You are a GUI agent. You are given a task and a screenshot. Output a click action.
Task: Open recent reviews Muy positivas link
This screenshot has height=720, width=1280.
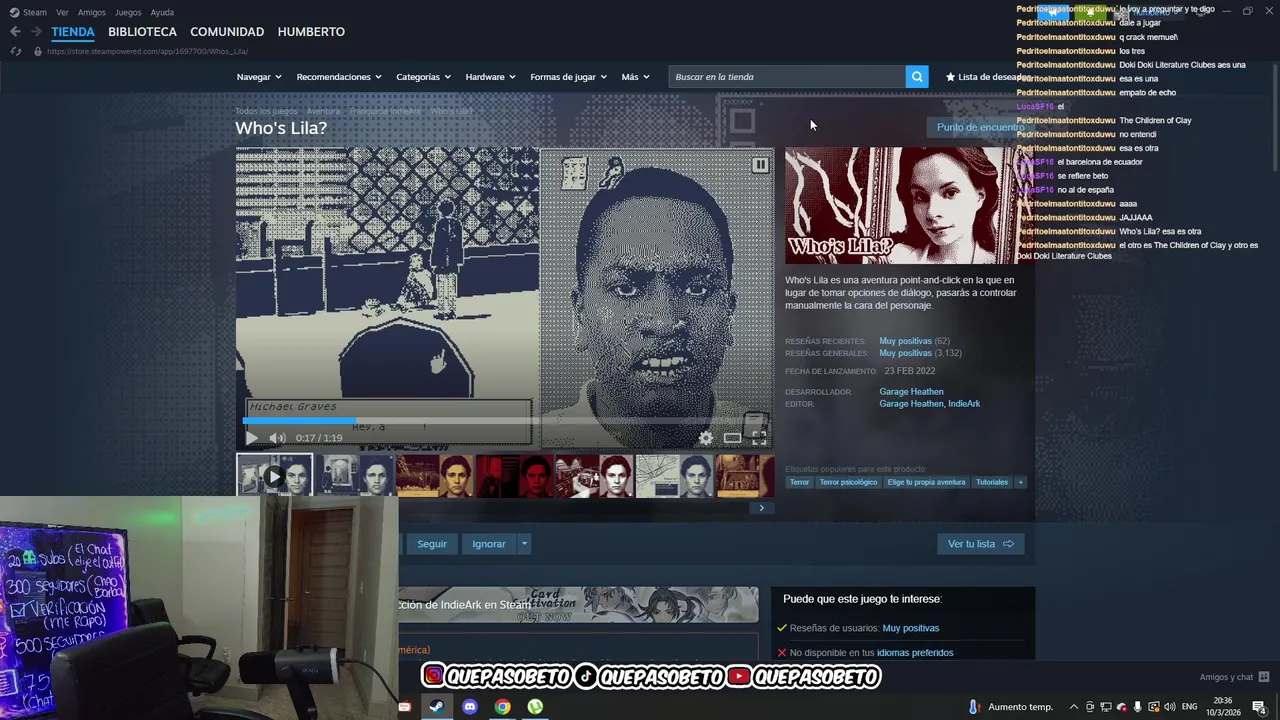click(x=905, y=341)
